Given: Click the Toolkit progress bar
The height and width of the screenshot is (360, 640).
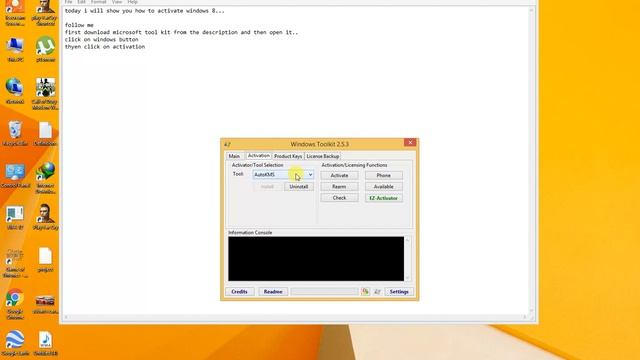Looking at the screenshot, I should point(324,291).
